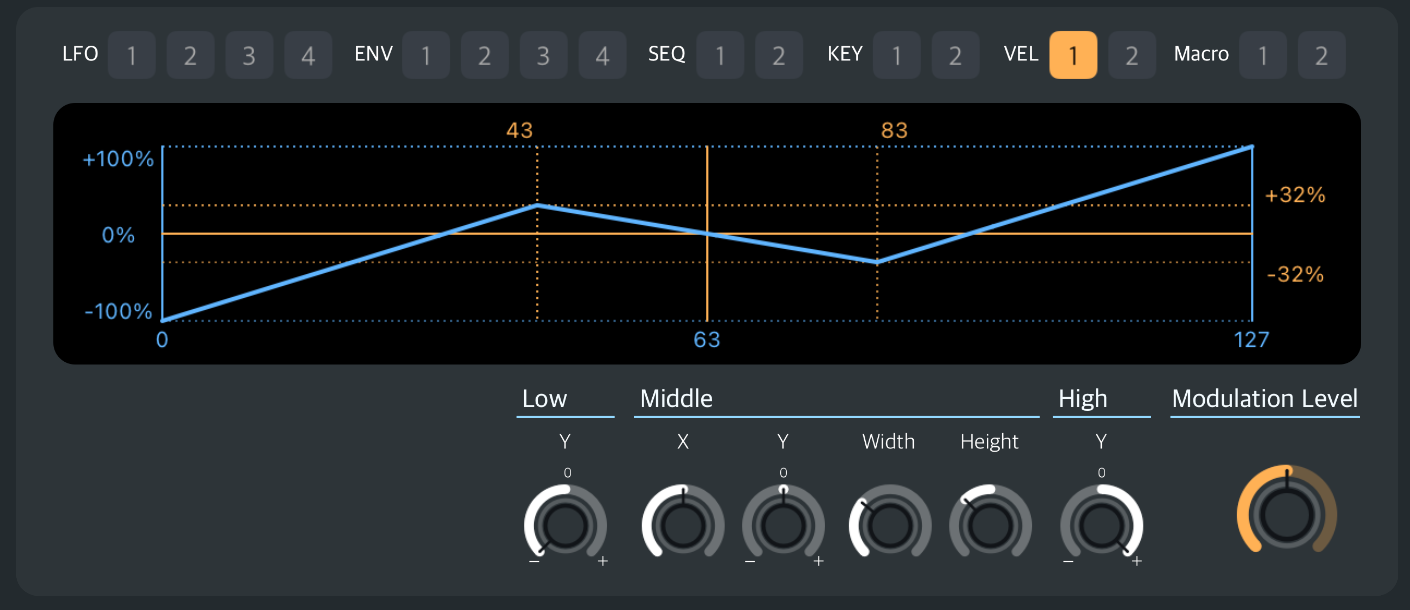Switch to VEL source 2
1410x610 pixels.
(x=1132, y=55)
